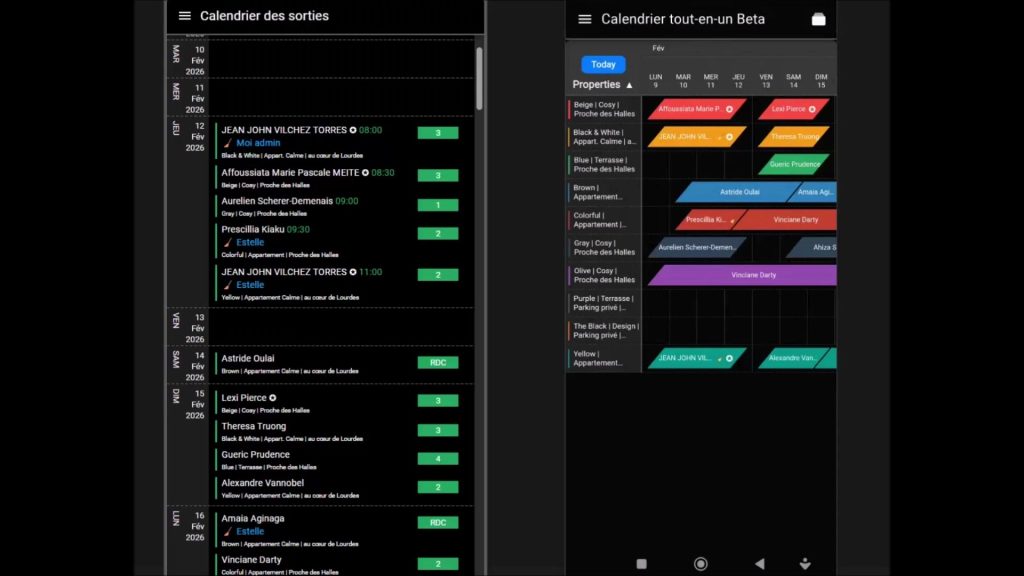Click the departures list vertical scrollbar
Screen dimensions: 1024x576
click(x=479, y=80)
